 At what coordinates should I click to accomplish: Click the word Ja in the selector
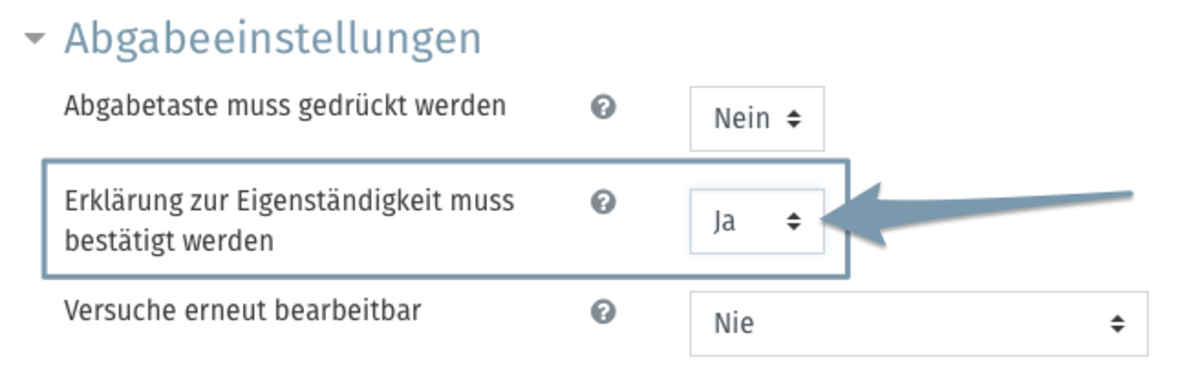click(x=724, y=223)
